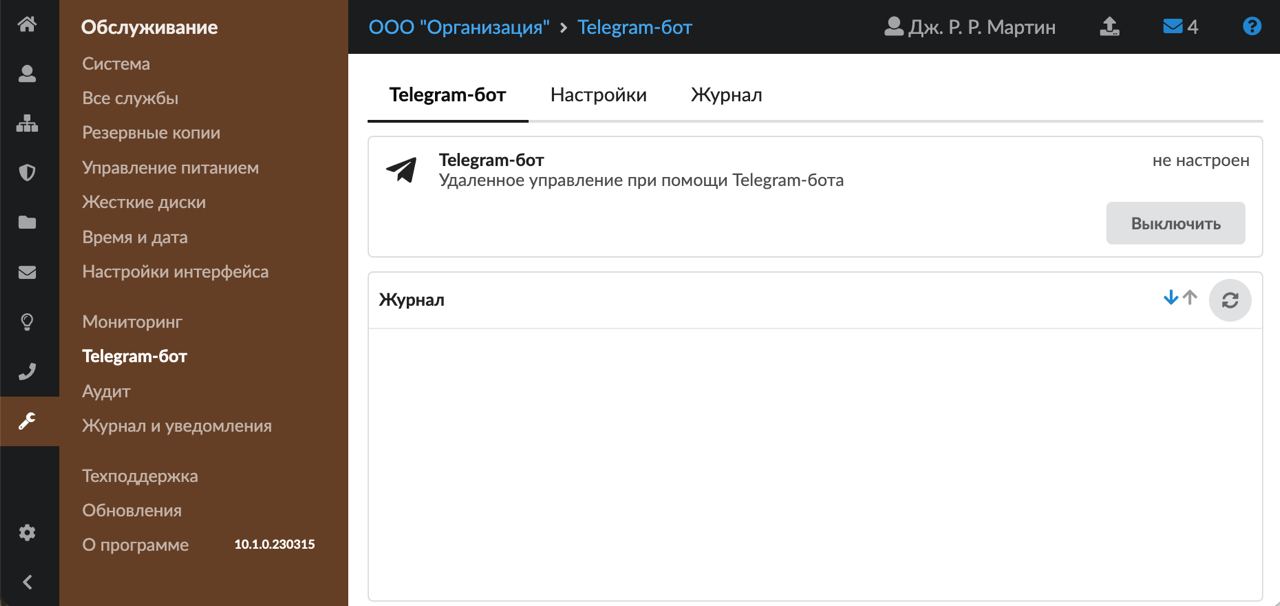Open the gear settings icon

click(27, 533)
